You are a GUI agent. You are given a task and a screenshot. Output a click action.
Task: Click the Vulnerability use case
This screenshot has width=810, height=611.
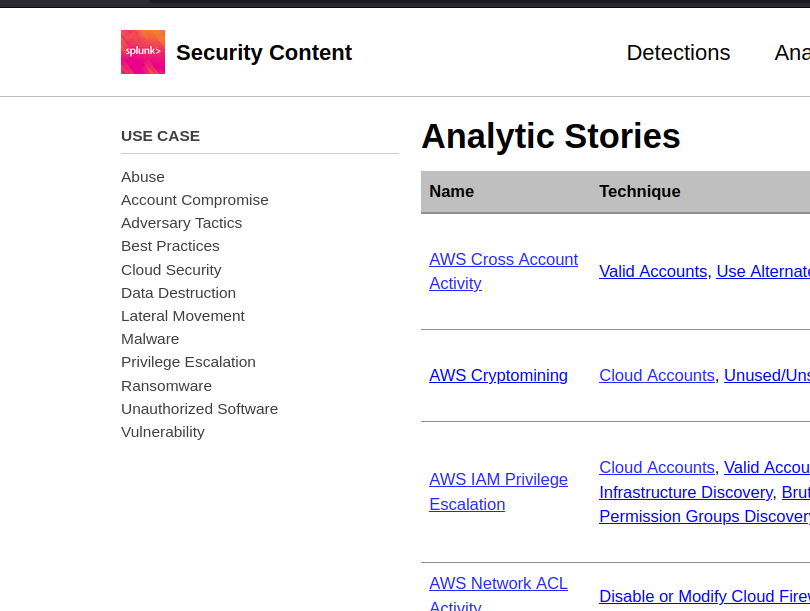(163, 432)
